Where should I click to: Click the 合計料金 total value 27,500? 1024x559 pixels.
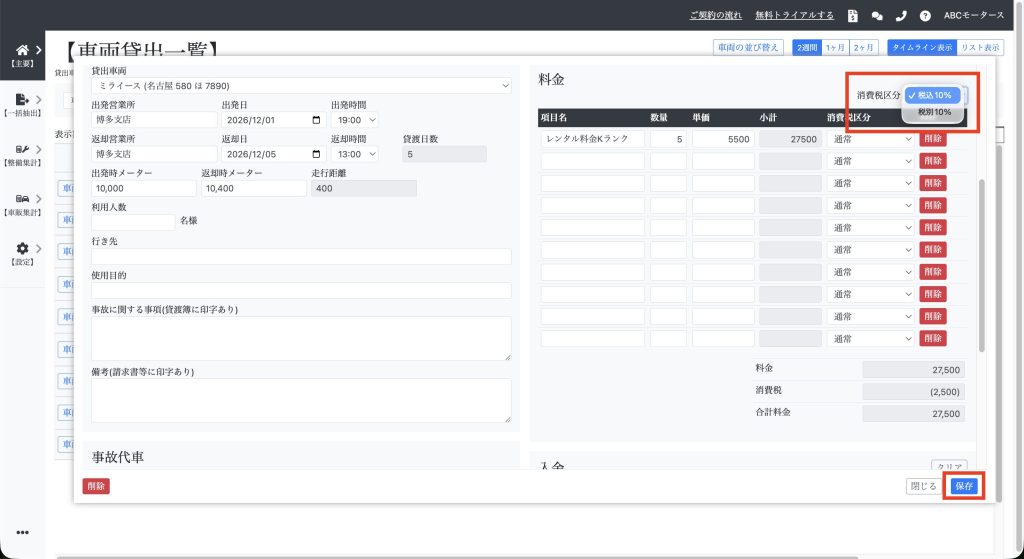[x=914, y=414]
